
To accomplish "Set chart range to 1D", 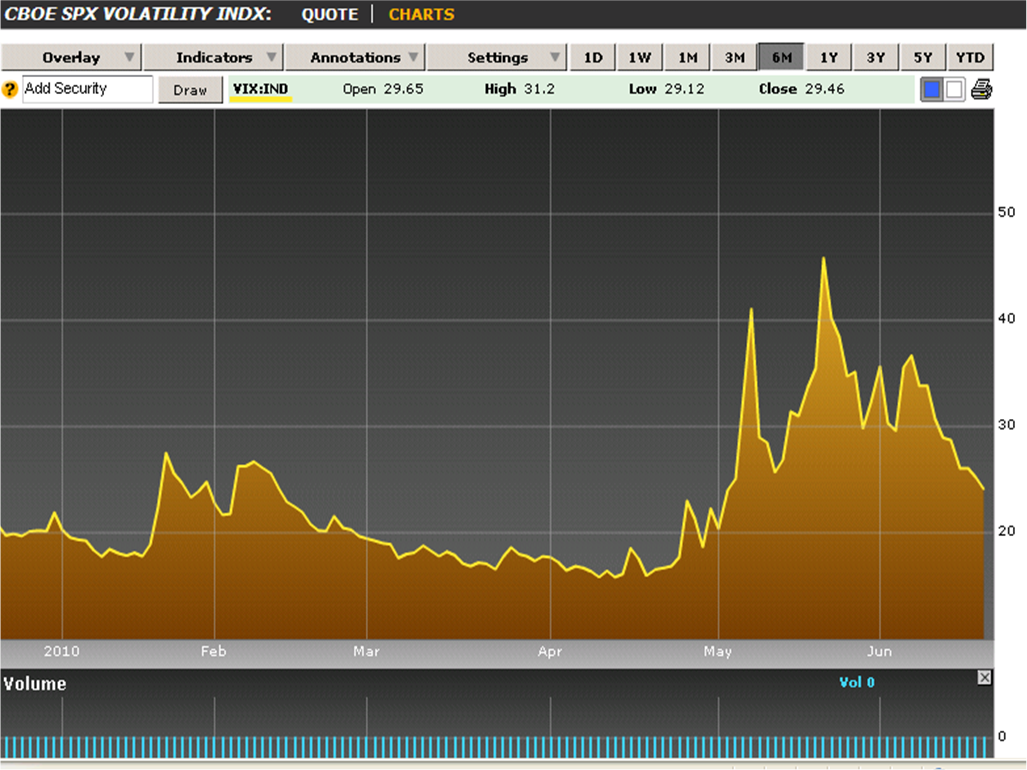I will [593, 57].
